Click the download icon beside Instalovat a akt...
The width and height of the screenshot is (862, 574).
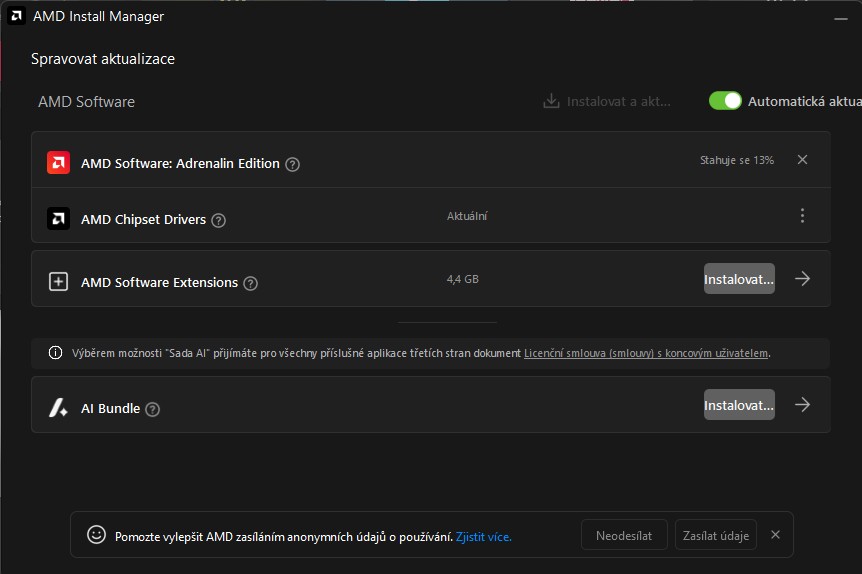tap(551, 101)
